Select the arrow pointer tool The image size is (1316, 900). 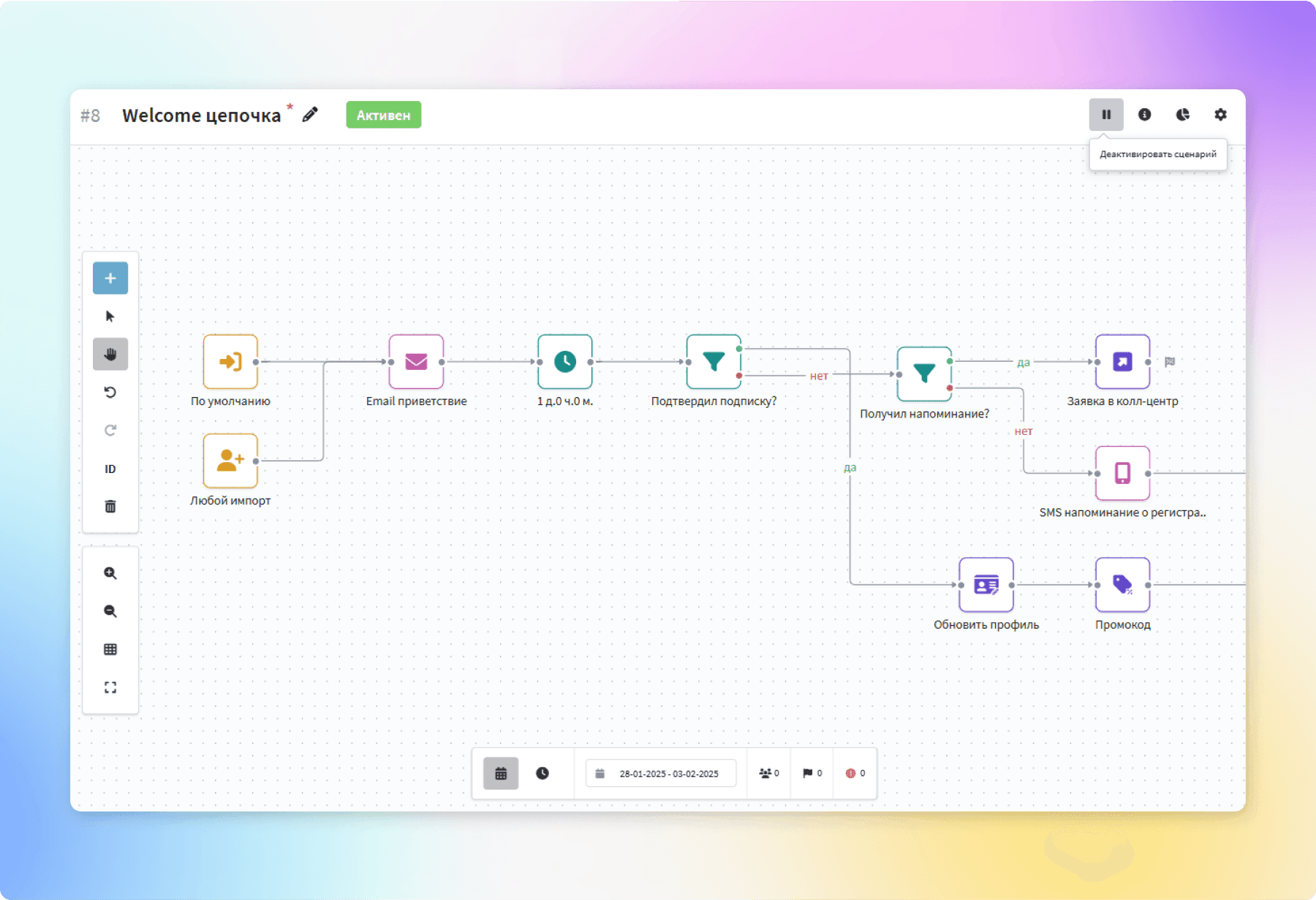[x=110, y=317]
